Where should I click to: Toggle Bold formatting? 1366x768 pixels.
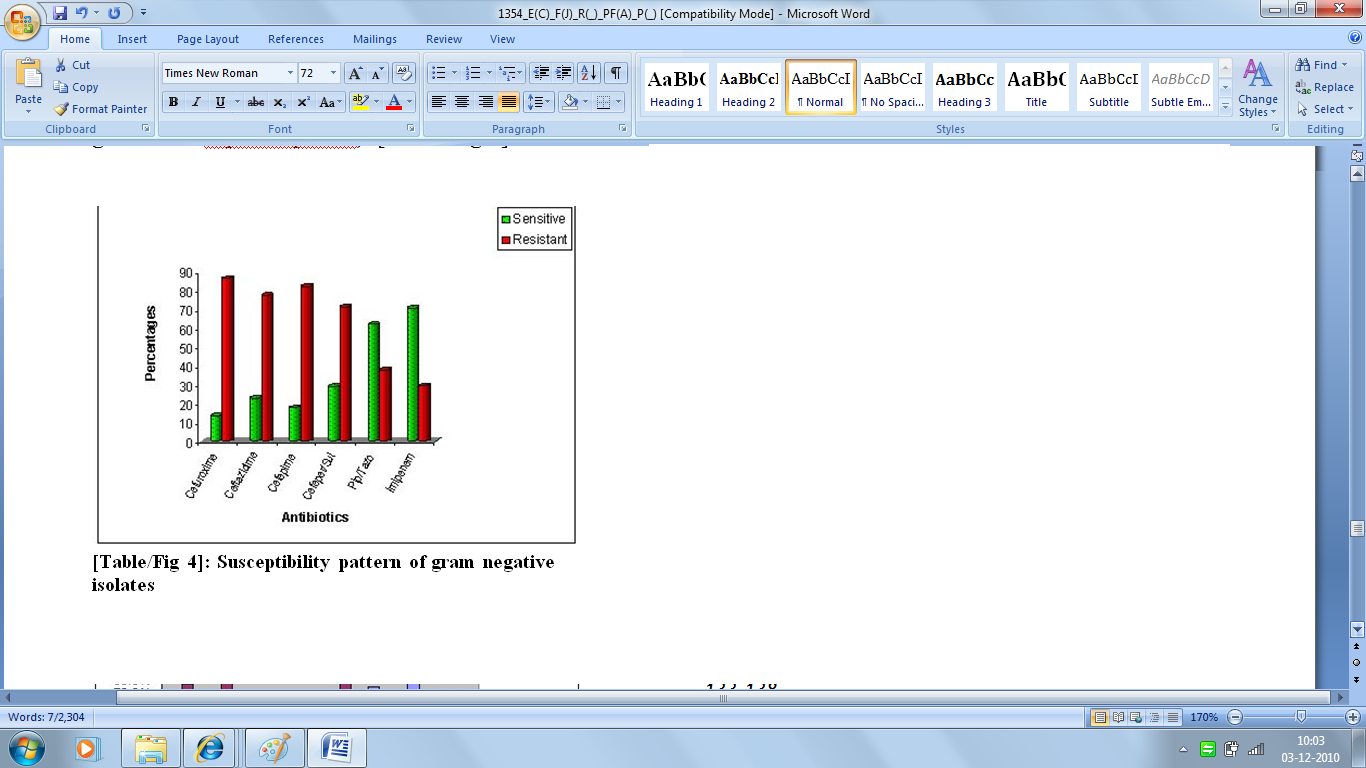(x=173, y=102)
